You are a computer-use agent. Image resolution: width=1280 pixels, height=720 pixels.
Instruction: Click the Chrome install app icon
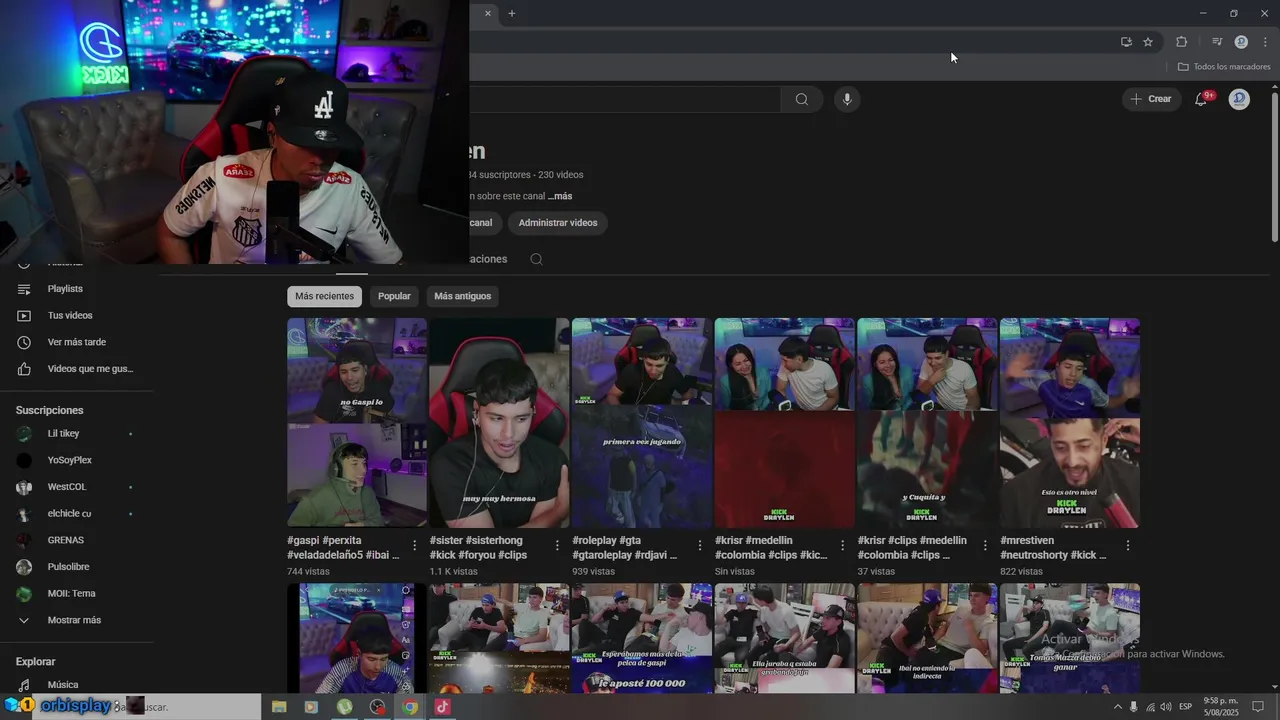1126,42
